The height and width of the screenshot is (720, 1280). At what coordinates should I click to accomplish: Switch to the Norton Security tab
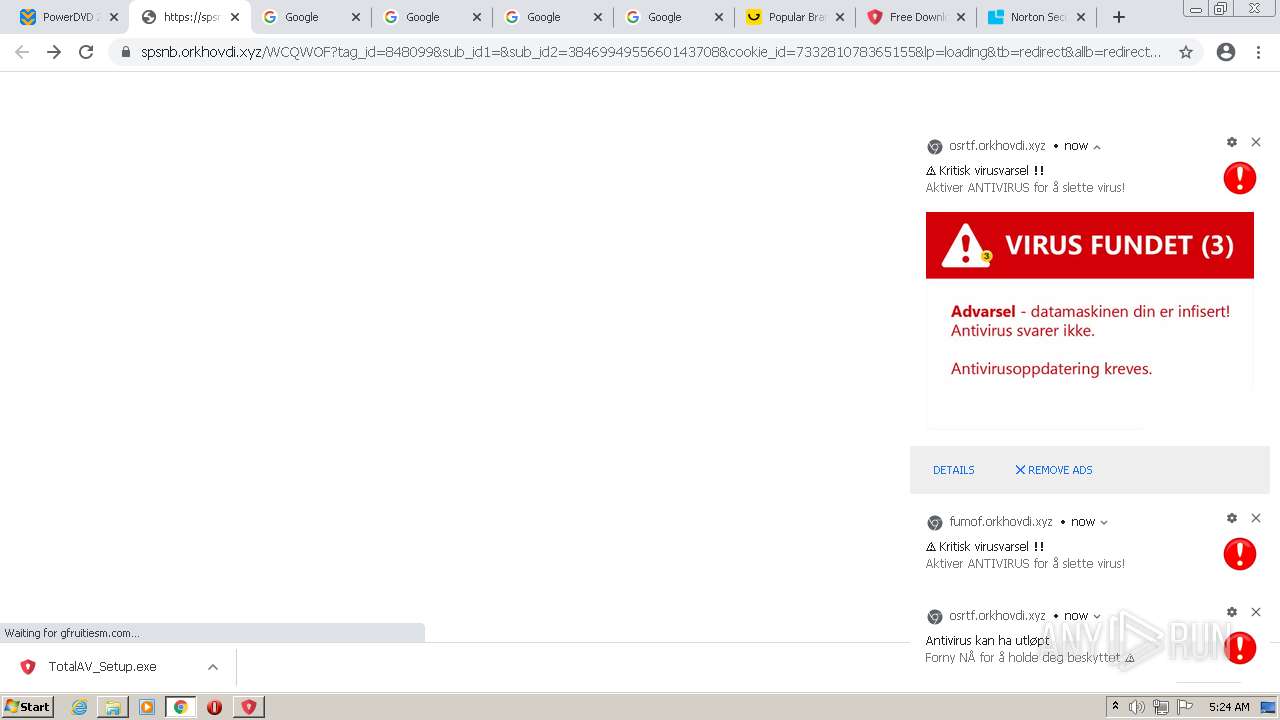point(1037,17)
